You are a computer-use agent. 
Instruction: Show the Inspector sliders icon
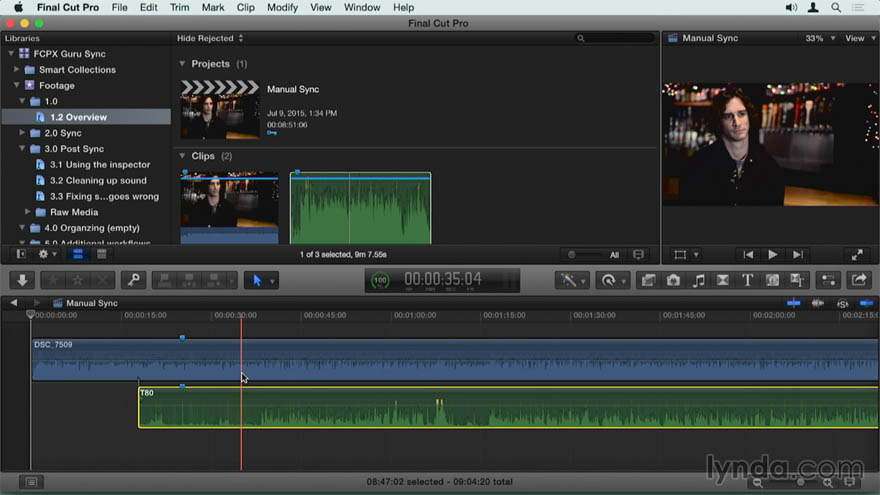[828, 280]
